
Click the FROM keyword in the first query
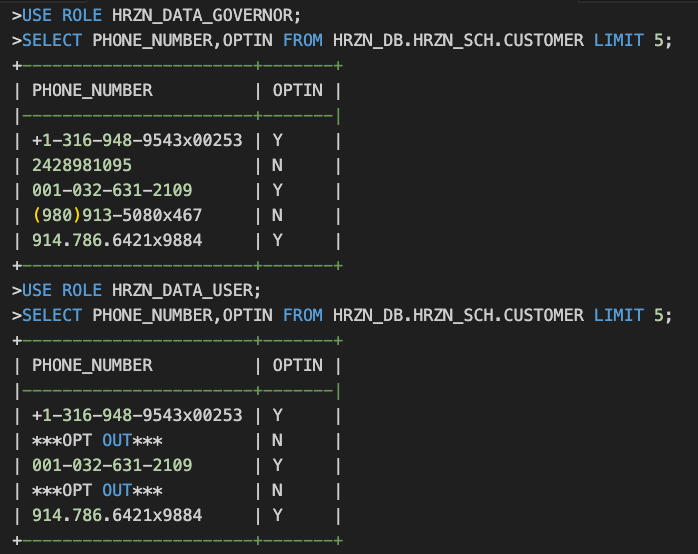click(x=302, y=40)
